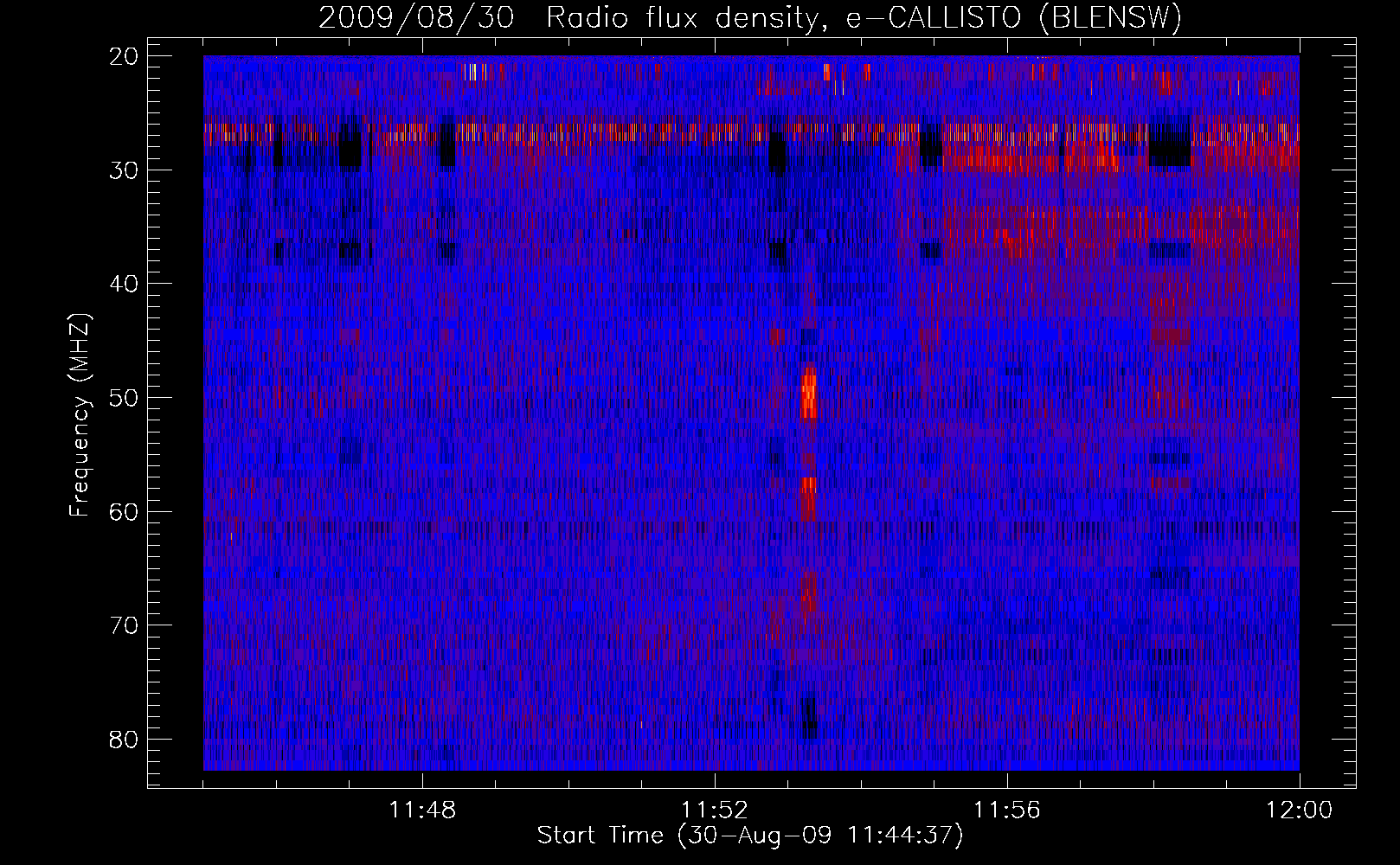This screenshot has height=865, width=1400.
Task: Click the 11:48 time tick label
Action: point(422,811)
